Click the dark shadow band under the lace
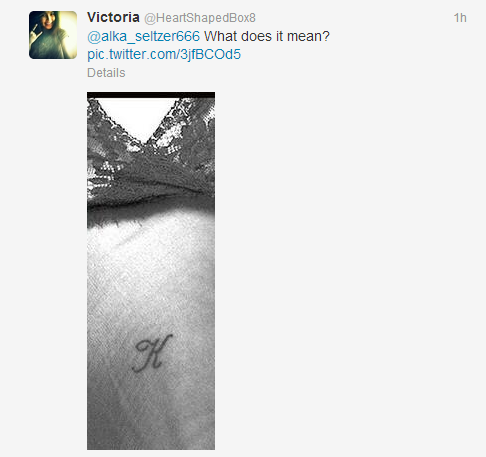 pos(151,213)
